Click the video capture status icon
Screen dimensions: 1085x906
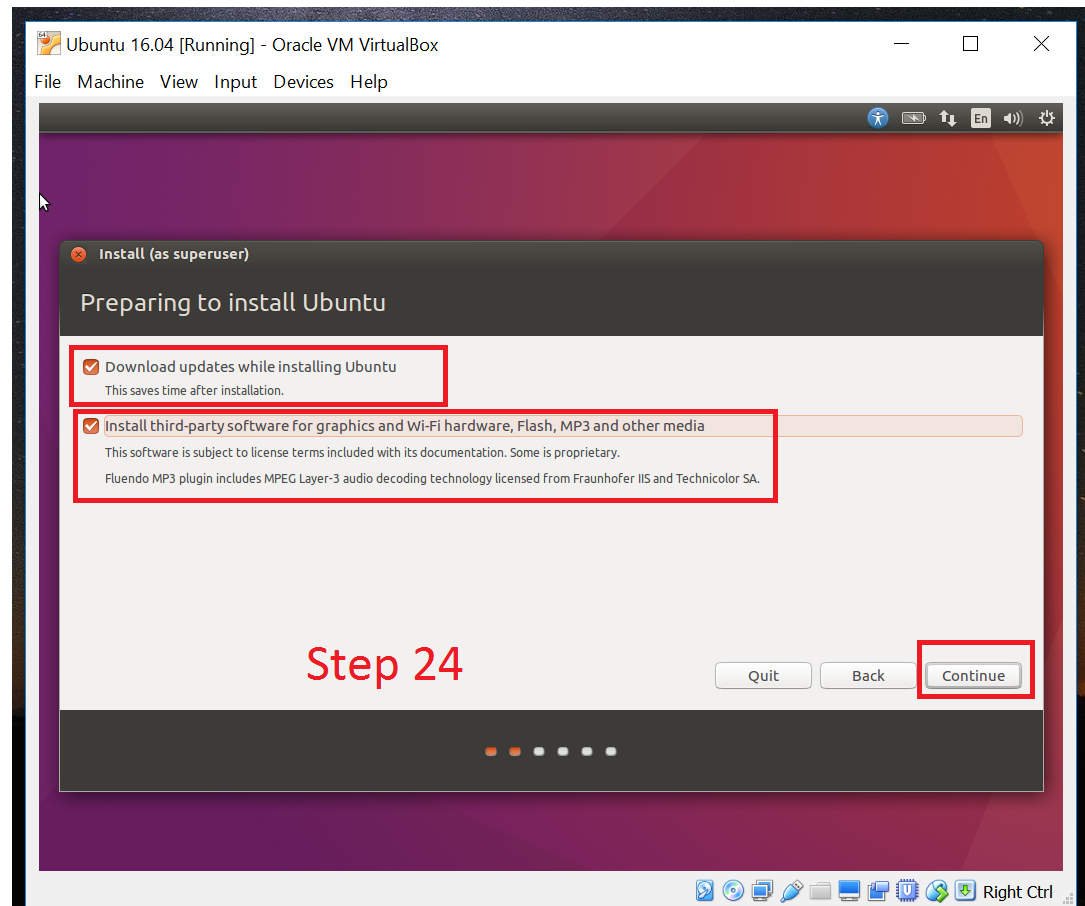pyautogui.click(x=878, y=890)
